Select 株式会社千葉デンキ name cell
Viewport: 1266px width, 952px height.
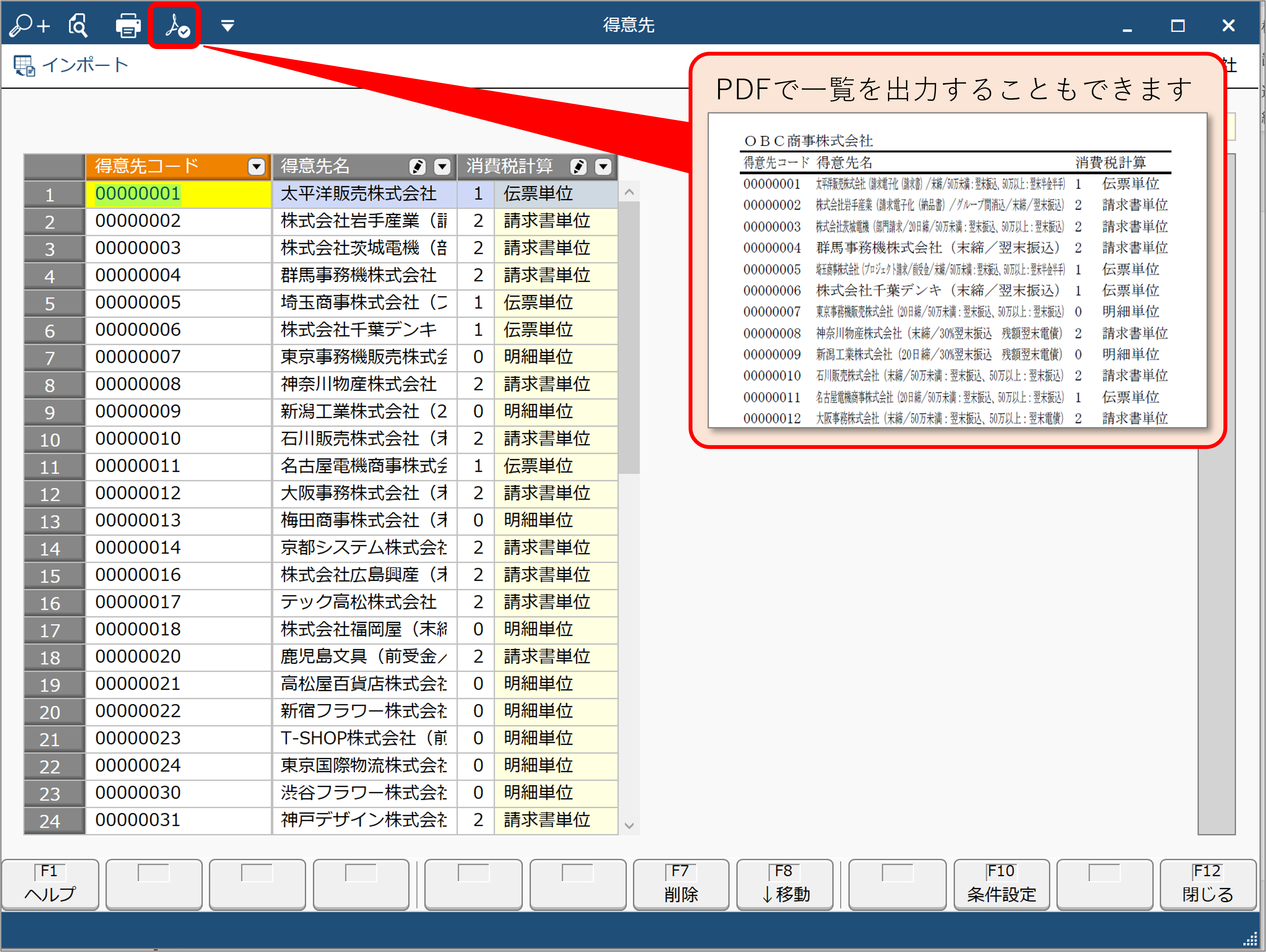coord(364,330)
